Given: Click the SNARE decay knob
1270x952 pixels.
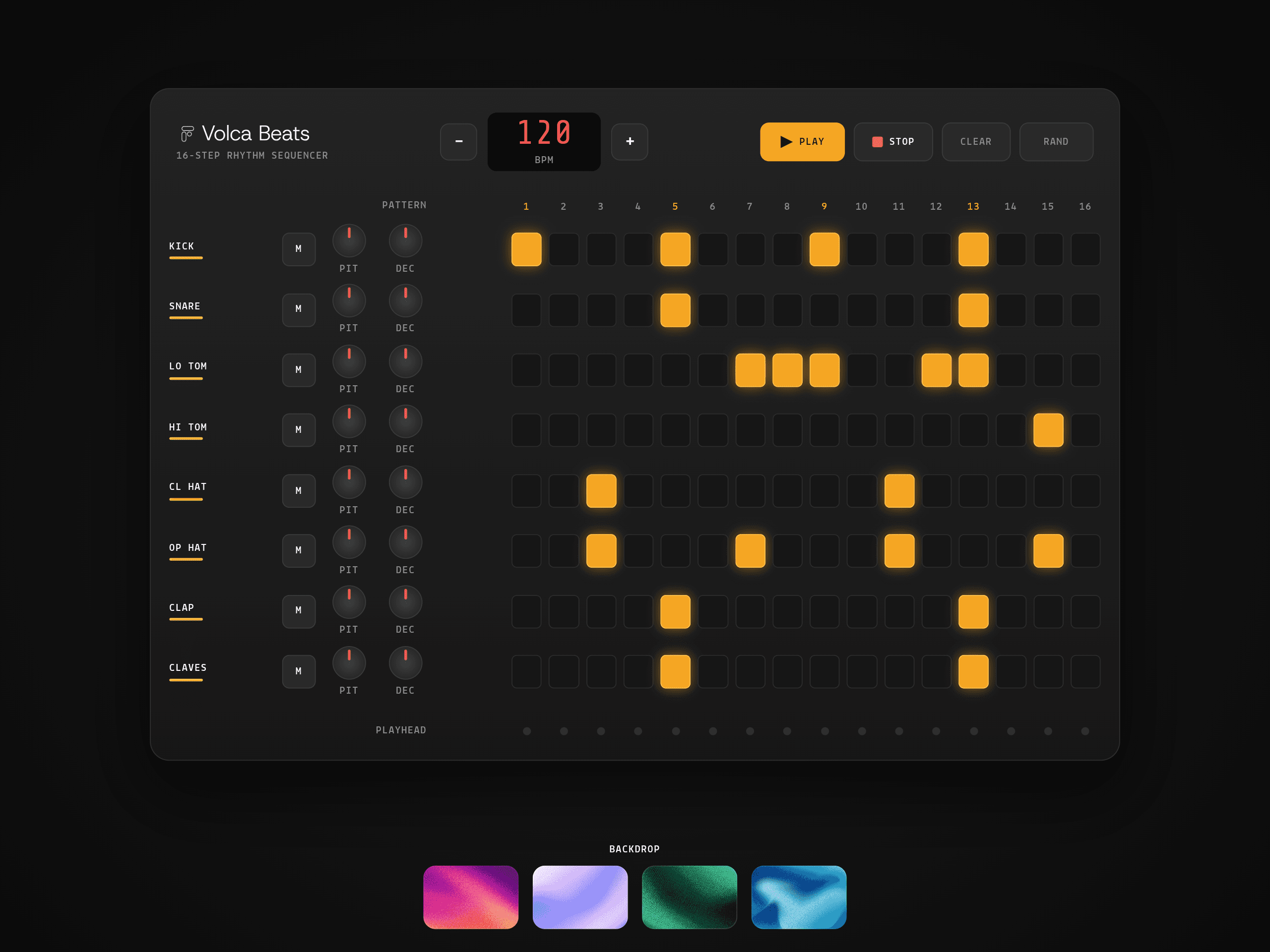Looking at the screenshot, I should pos(405,300).
